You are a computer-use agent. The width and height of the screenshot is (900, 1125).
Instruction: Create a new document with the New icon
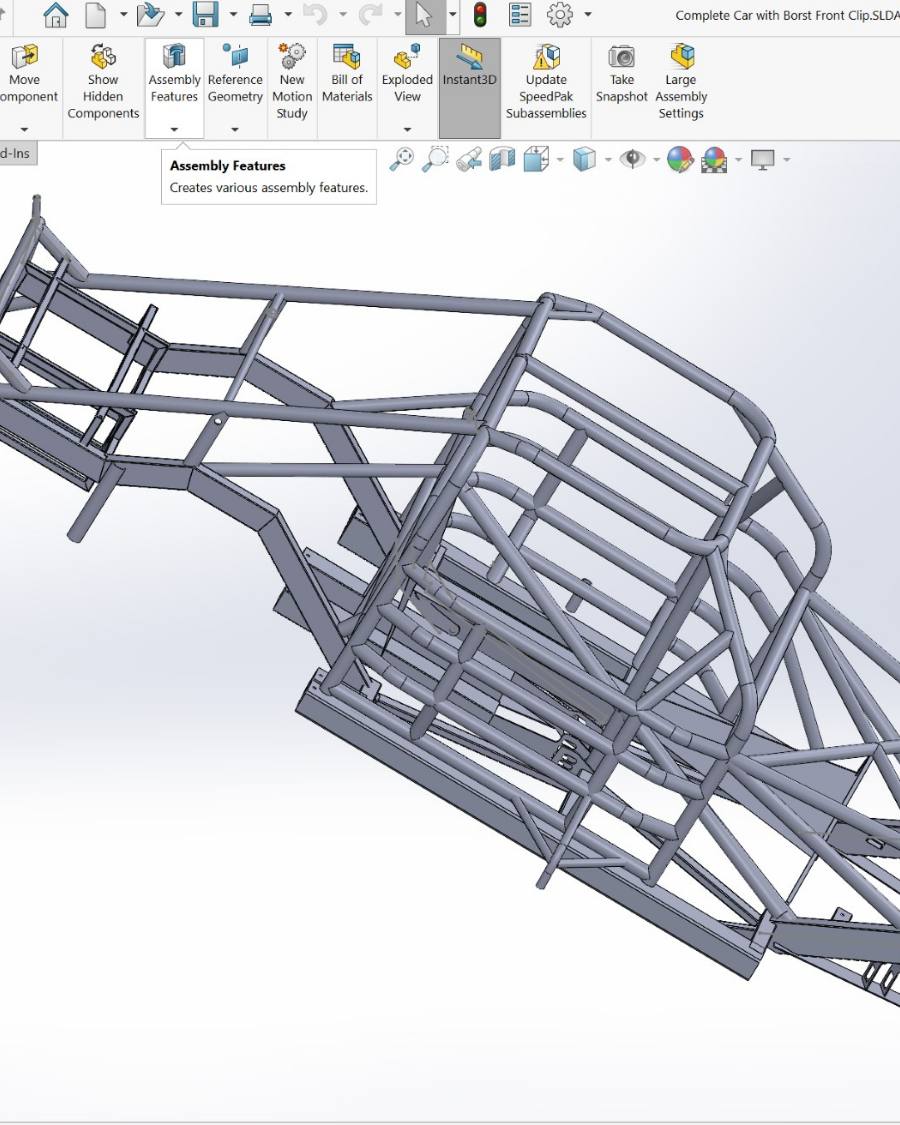tap(95, 14)
